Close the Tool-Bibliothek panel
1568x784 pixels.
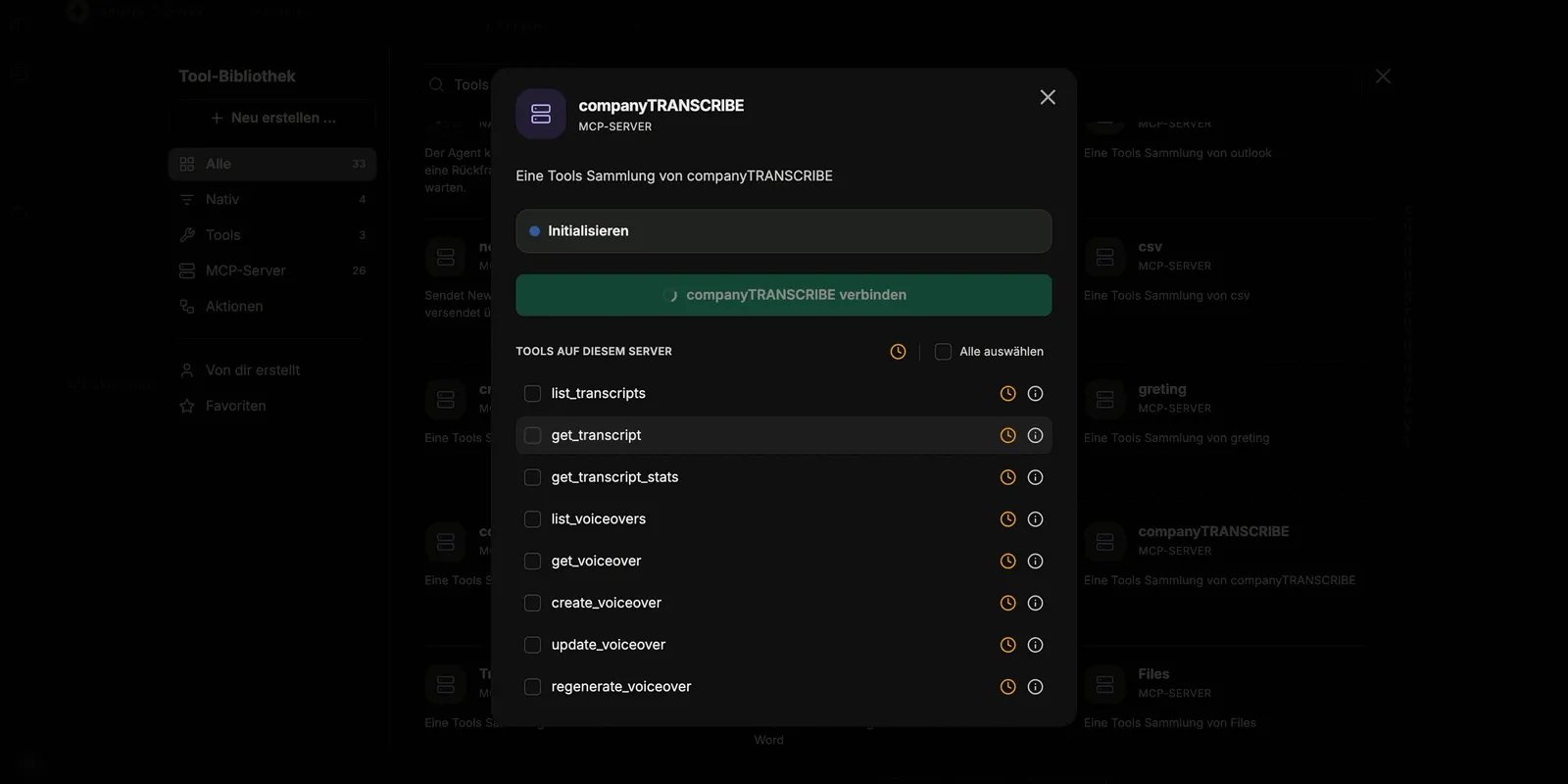1383,76
